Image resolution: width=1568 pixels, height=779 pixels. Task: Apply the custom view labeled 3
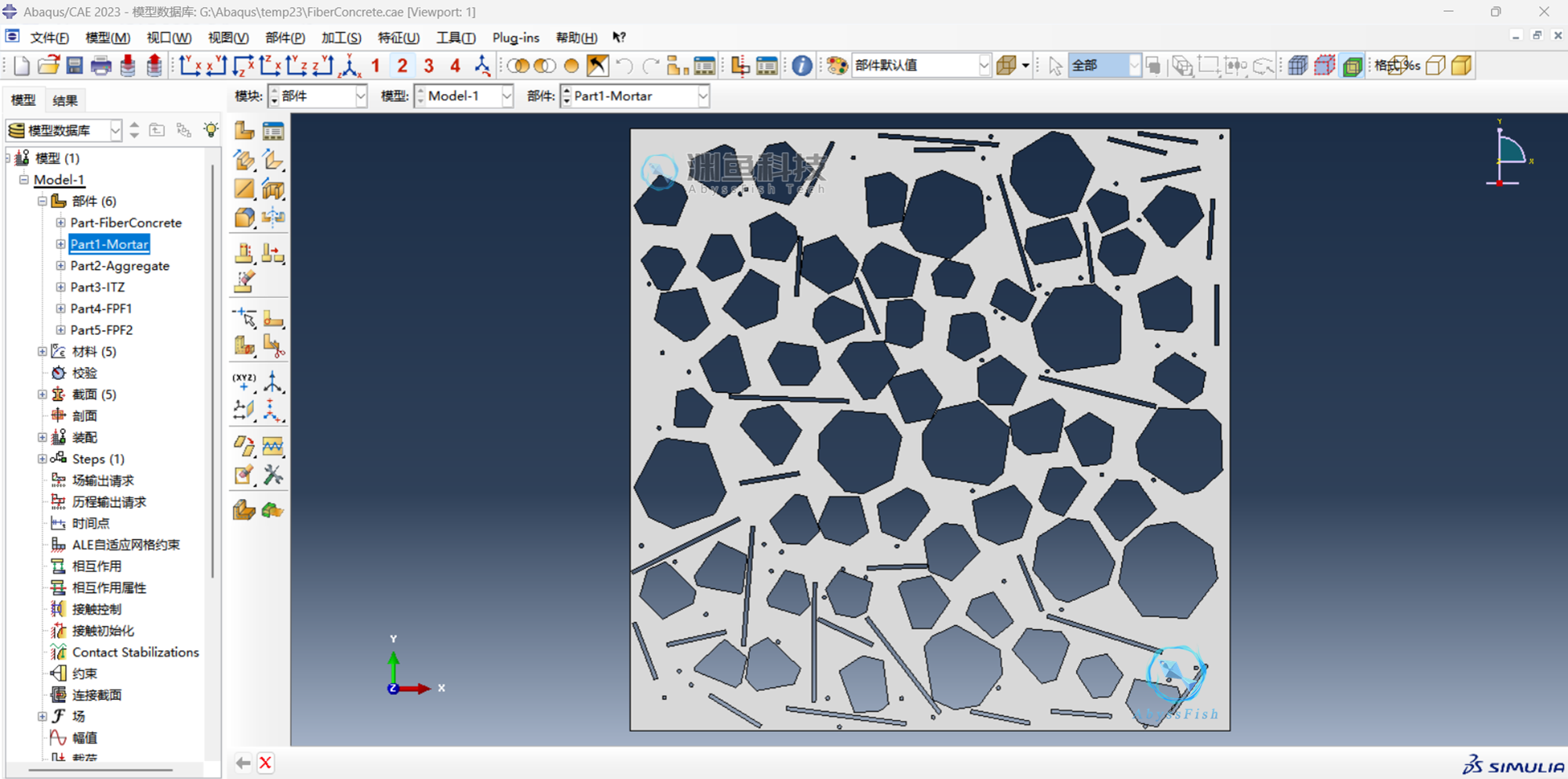point(428,66)
